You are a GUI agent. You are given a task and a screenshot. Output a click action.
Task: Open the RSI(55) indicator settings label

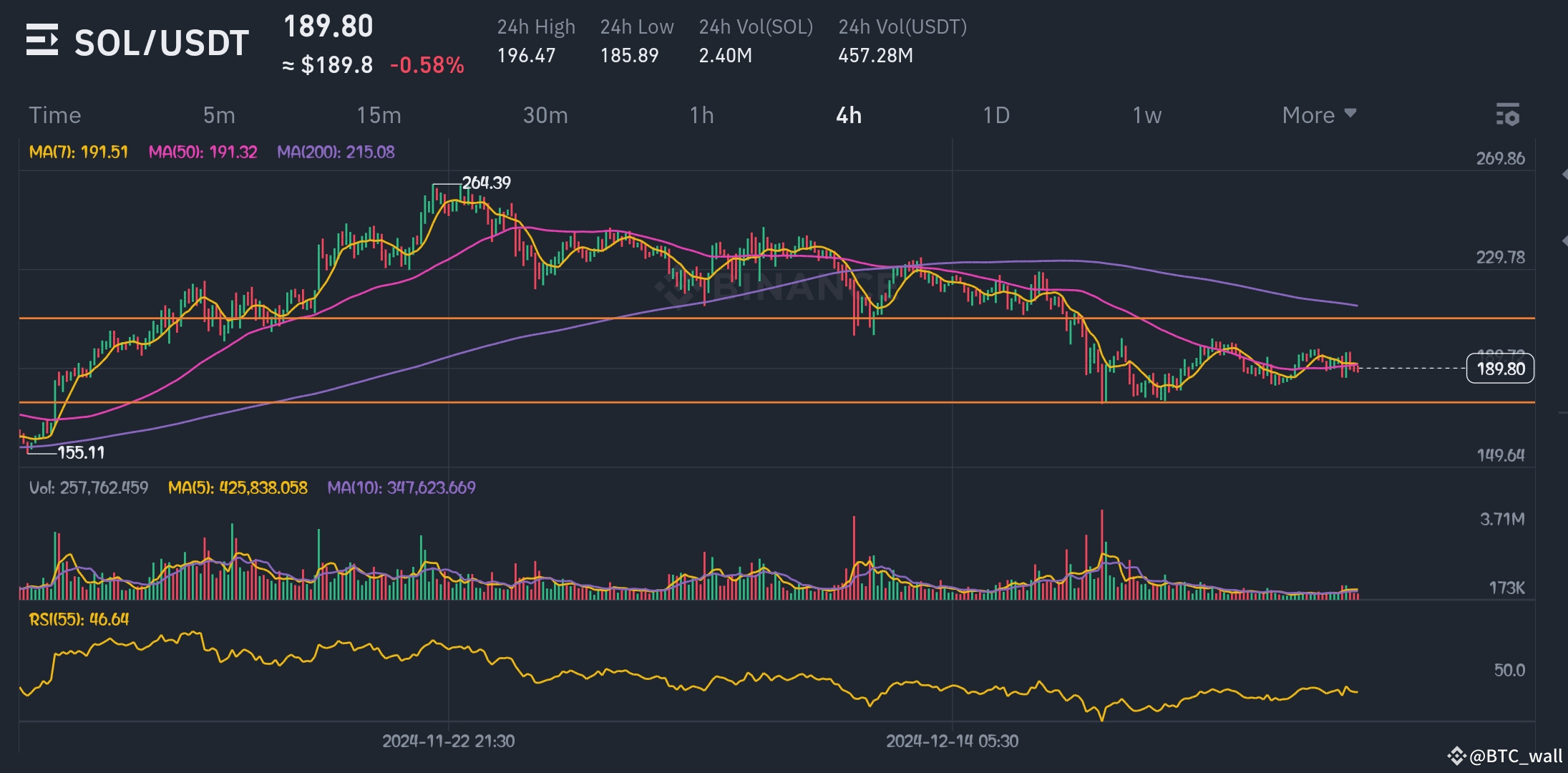[79, 619]
